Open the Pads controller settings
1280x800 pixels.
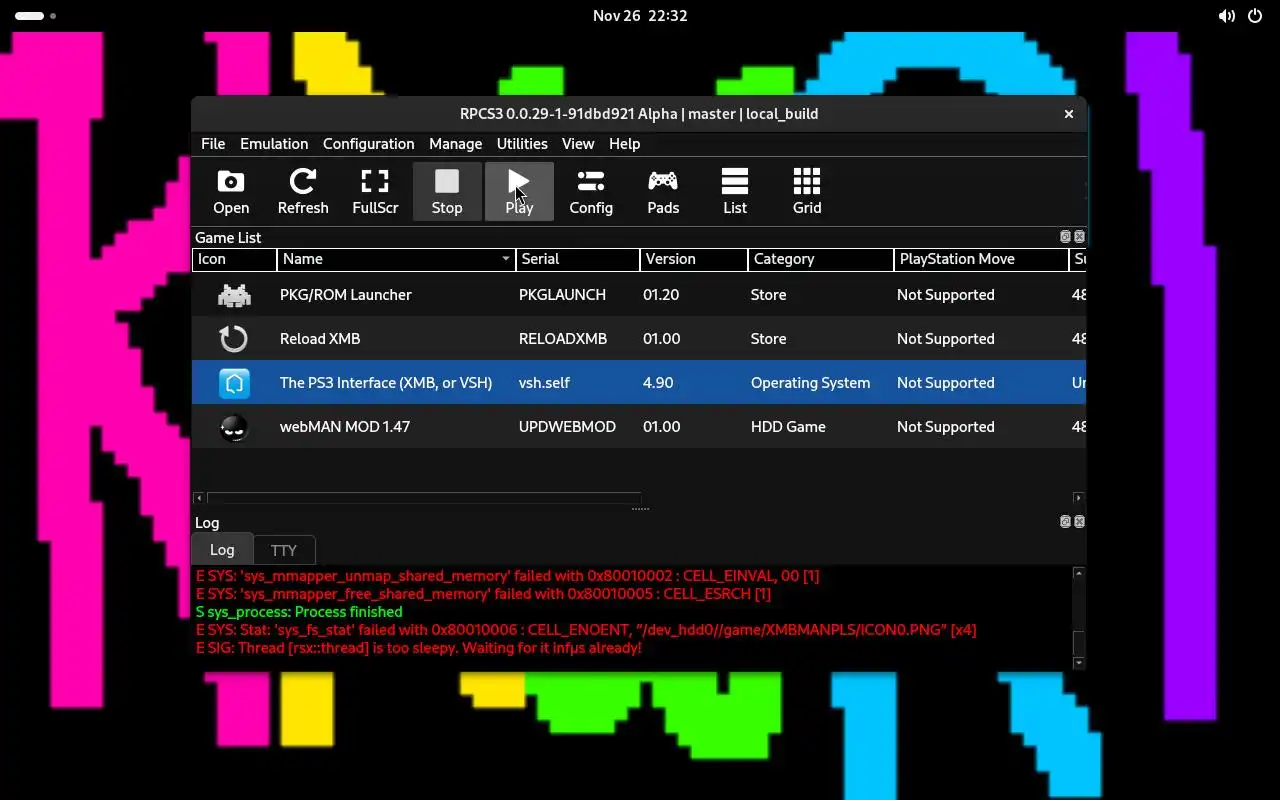click(663, 191)
